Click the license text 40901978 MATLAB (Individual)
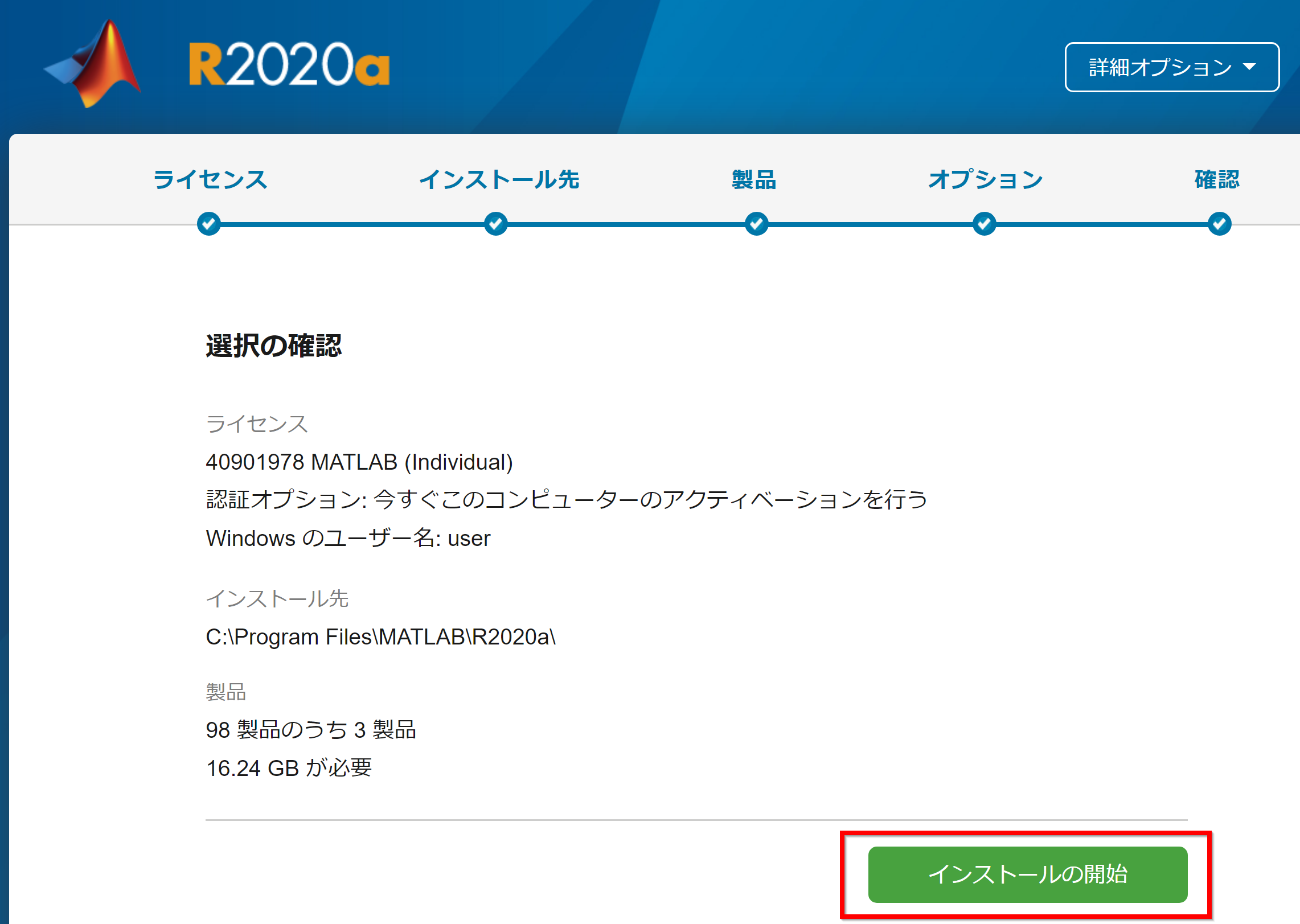The image size is (1300, 924). (x=359, y=462)
